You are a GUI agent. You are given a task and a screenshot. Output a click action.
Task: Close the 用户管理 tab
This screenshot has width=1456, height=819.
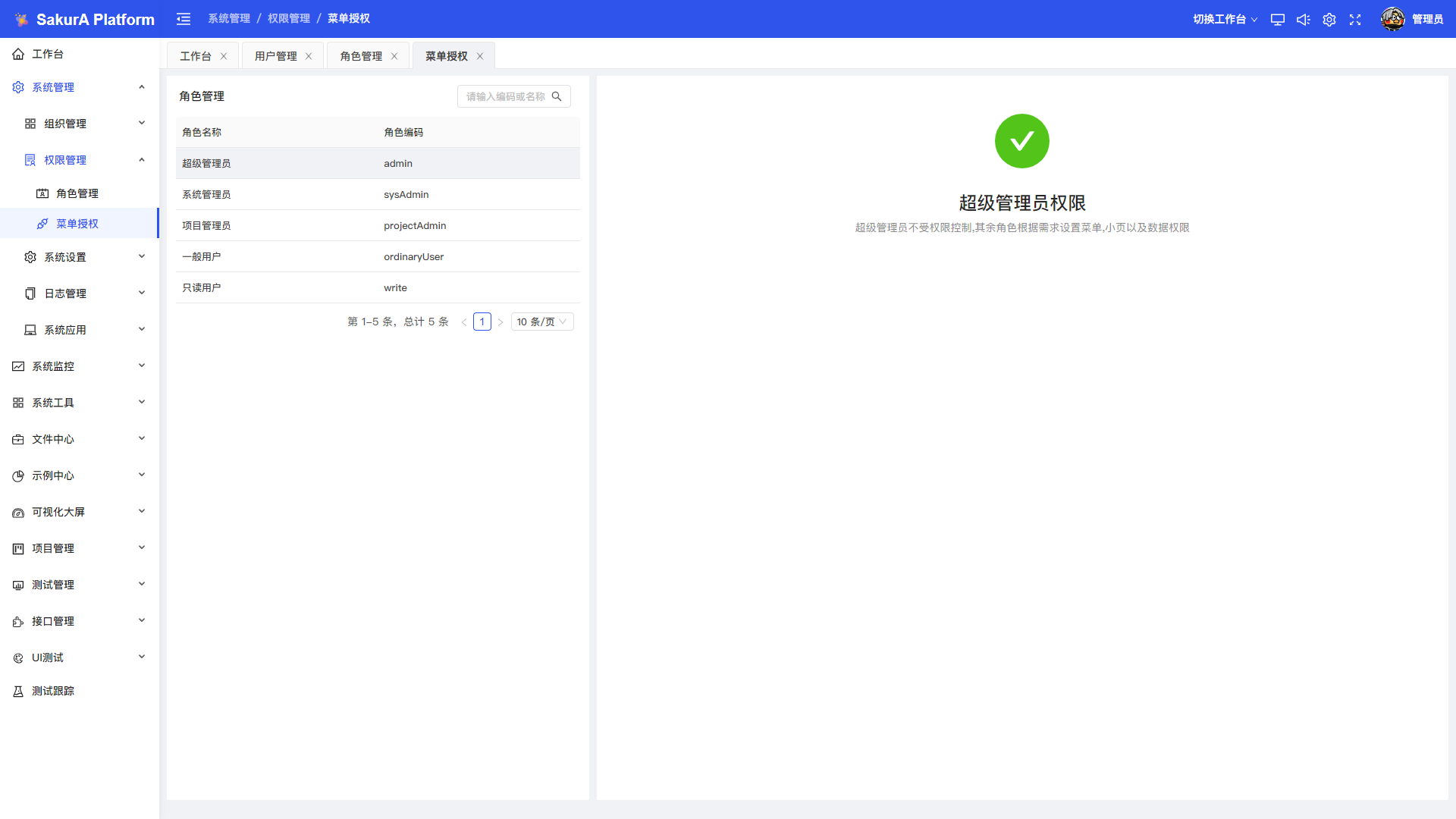coord(309,56)
